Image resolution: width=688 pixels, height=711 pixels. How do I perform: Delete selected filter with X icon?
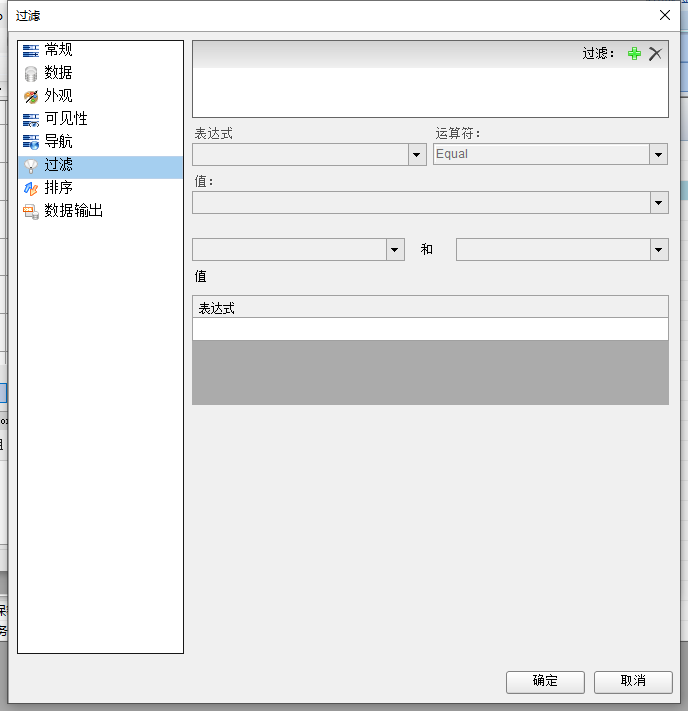click(655, 54)
